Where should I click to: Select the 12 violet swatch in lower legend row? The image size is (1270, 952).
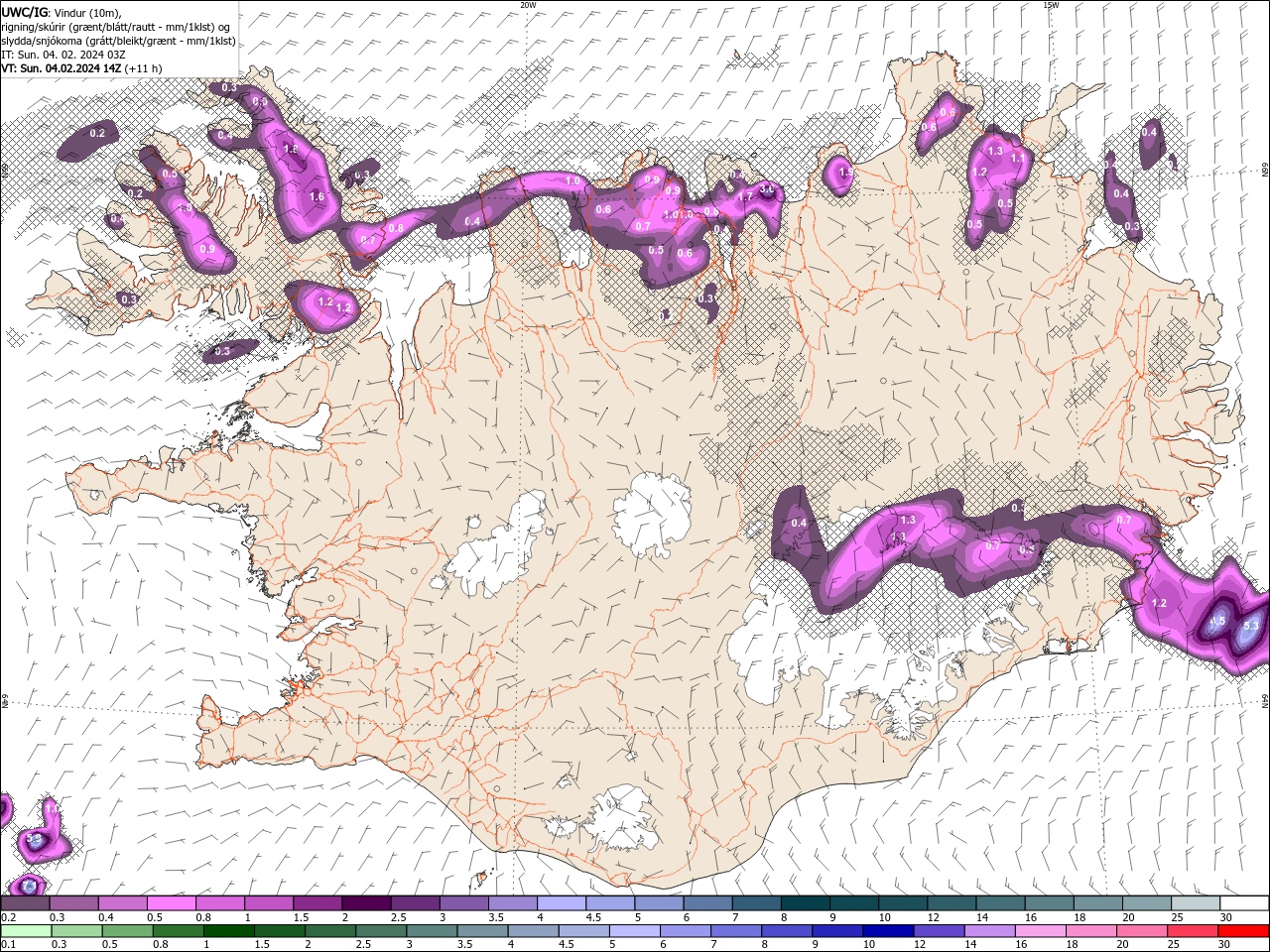[x=939, y=931]
